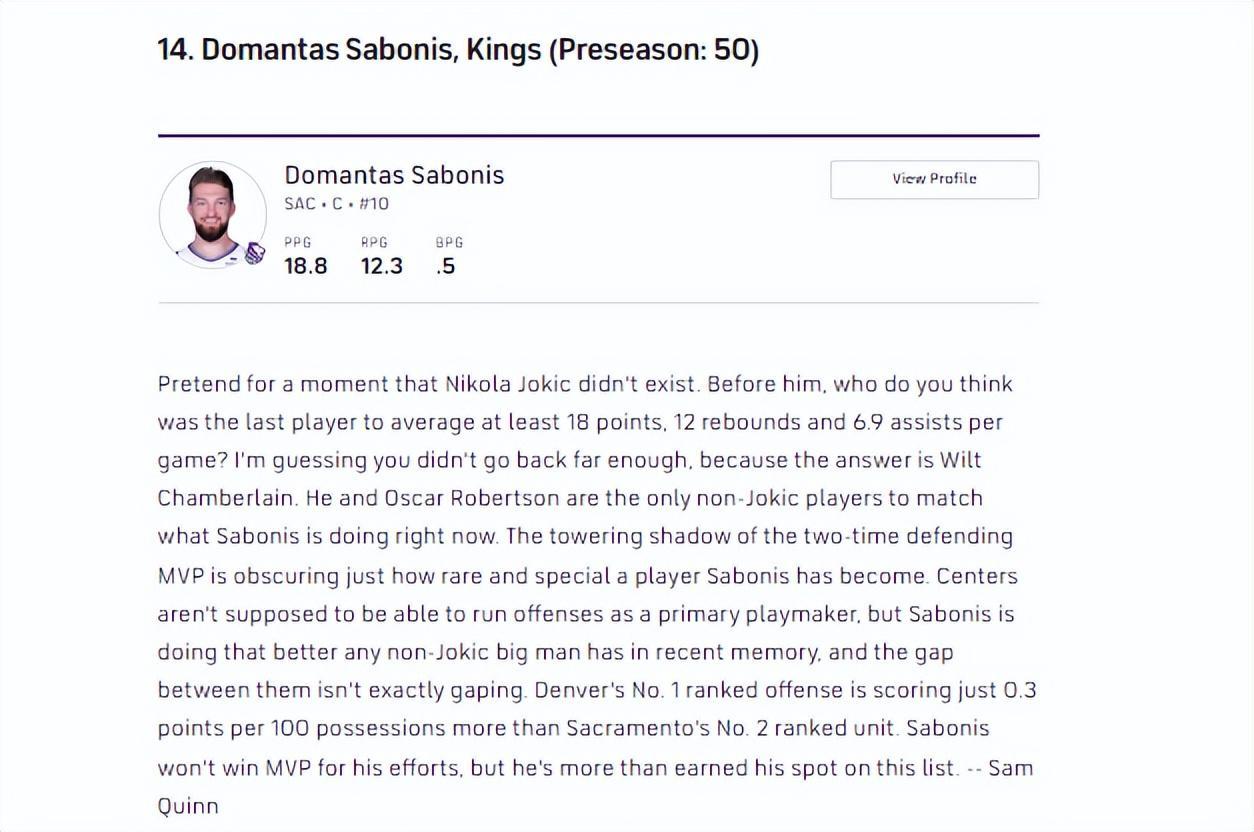Click Oscar Robertson's name in the paragraph
The width and height of the screenshot is (1254, 832).
(437, 498)
